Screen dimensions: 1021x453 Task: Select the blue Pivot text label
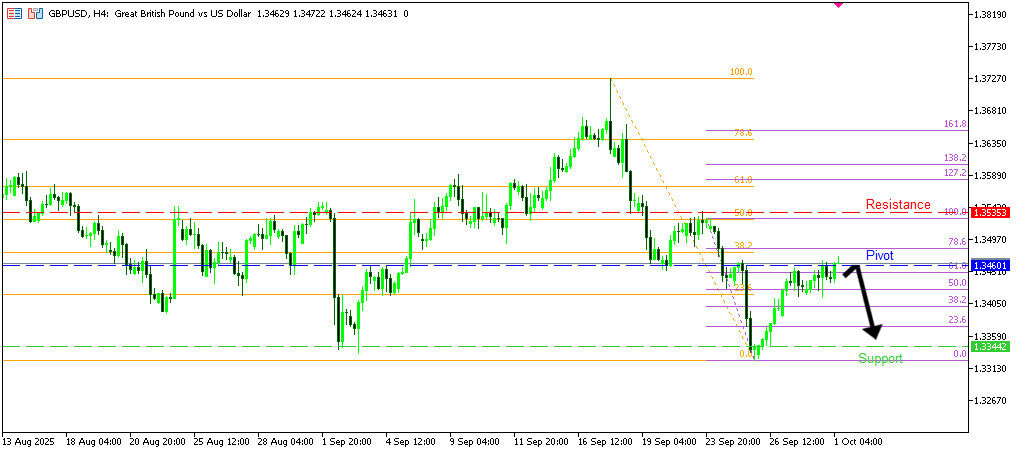pos(879,256)
